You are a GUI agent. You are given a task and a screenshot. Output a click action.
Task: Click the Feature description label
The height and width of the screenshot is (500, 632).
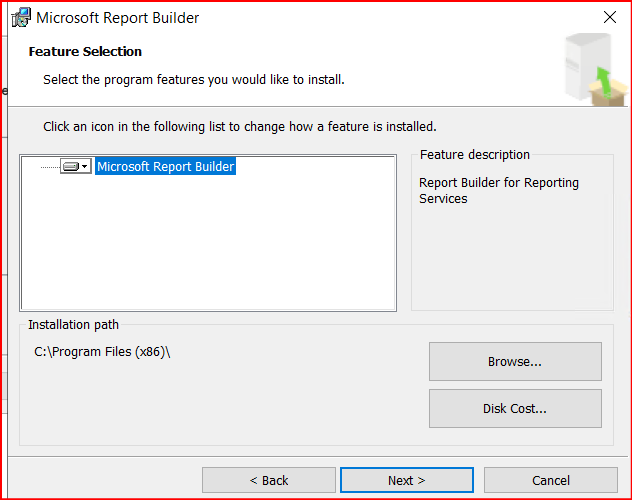[474, 155]
